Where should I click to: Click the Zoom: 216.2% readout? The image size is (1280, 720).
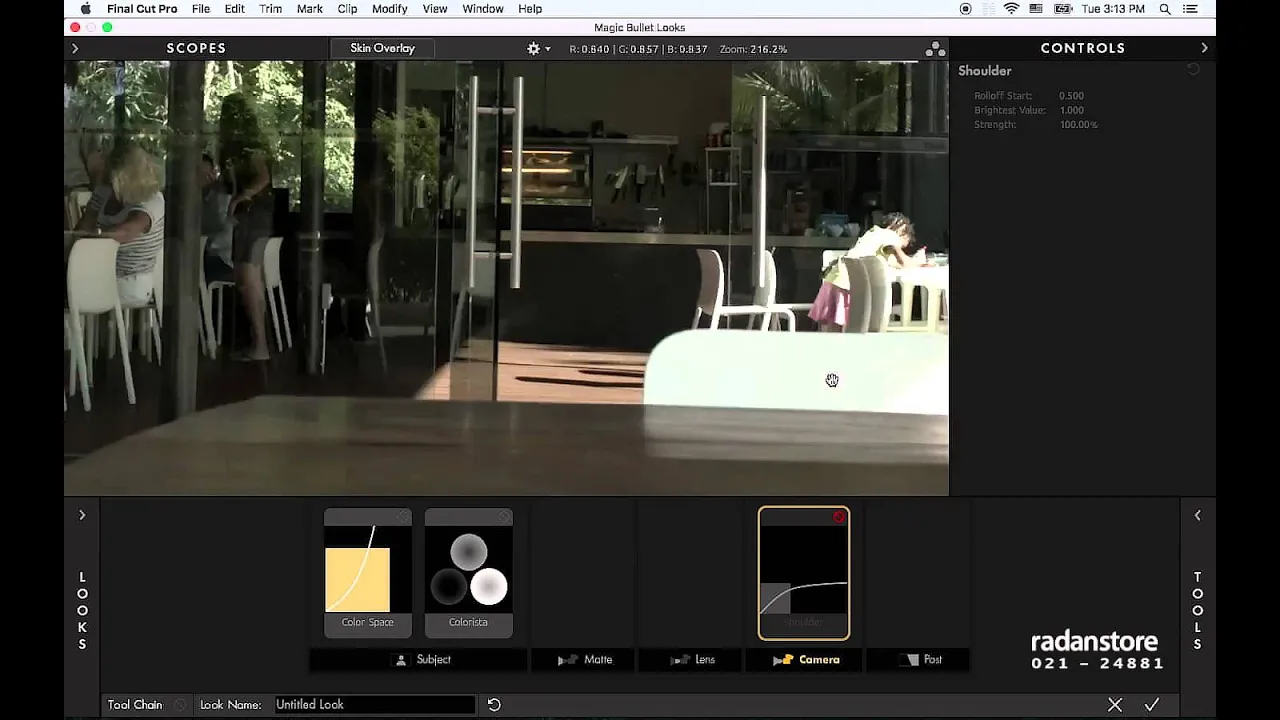pos(753,49)
